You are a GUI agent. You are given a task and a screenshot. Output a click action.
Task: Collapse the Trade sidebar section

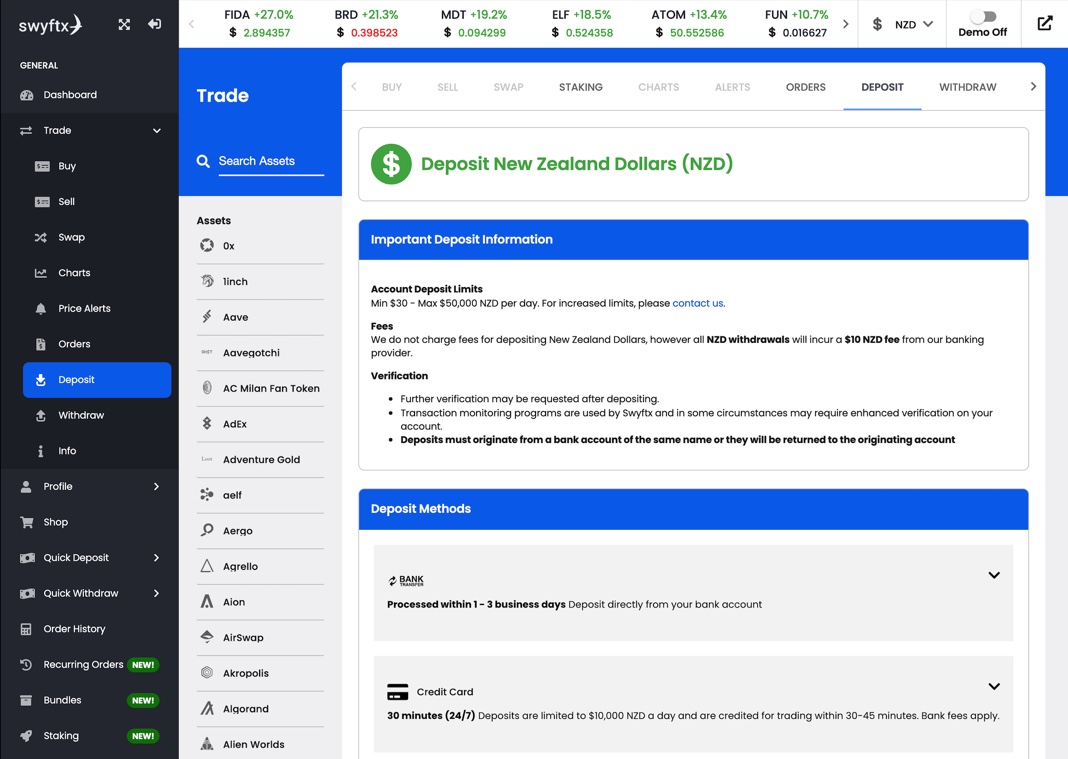157,131
